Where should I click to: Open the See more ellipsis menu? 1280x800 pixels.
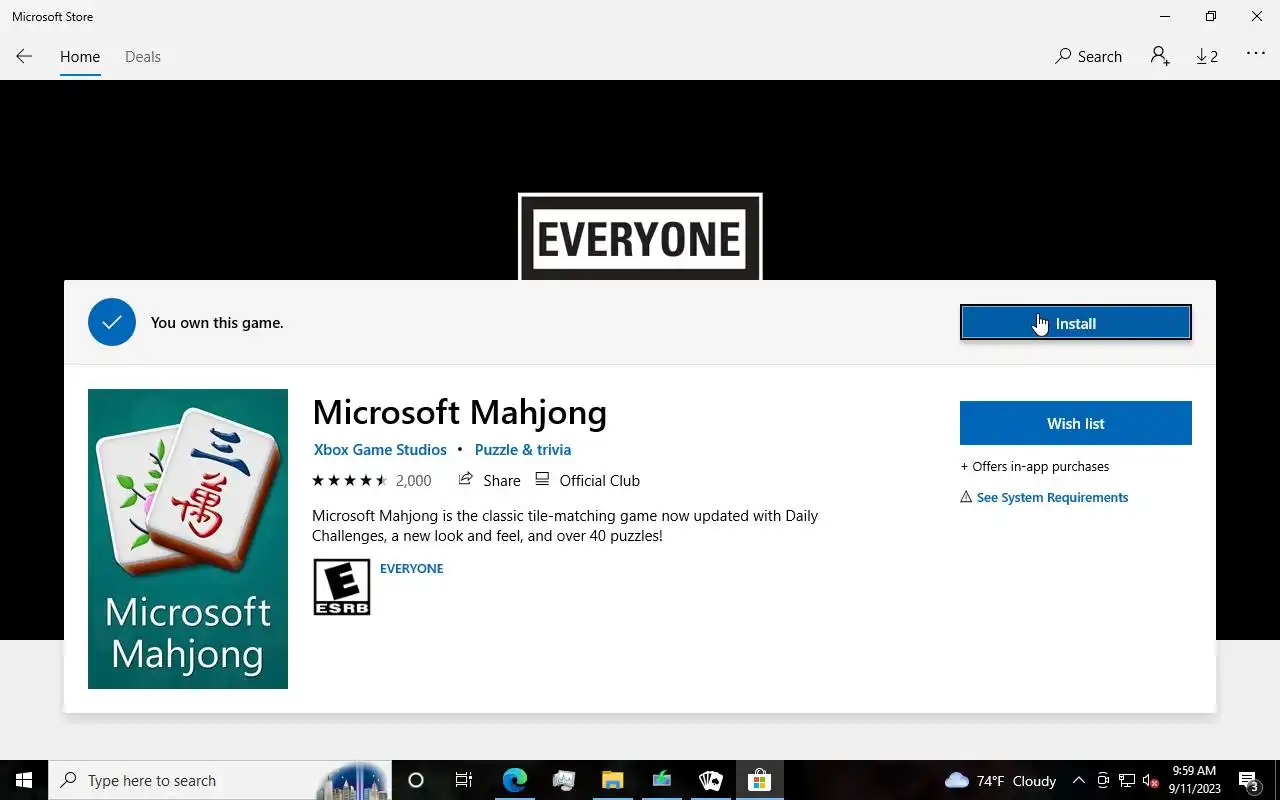[x=1256, y=55]
